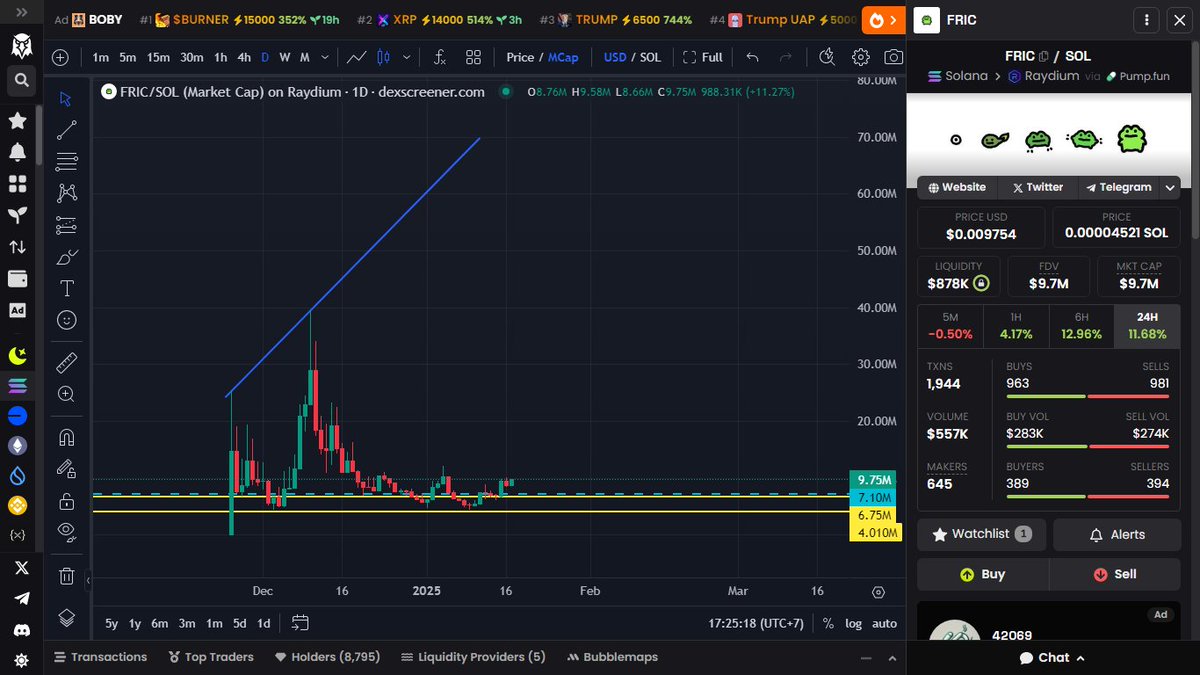1200x675 pixels.
Task: Open the Liquidity Providers (5) tab
Action: tap(473, 657)
